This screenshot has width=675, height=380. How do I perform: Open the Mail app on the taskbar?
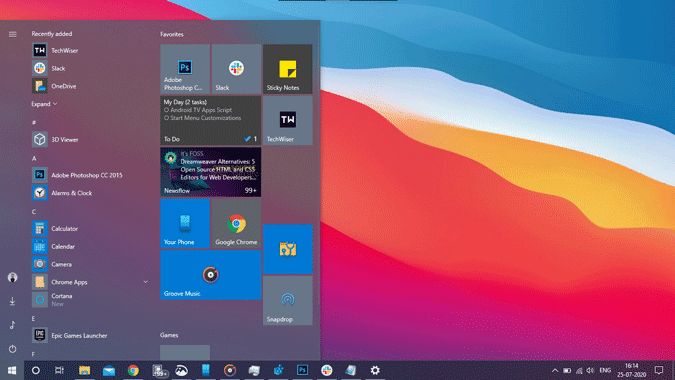click(108, 370)
